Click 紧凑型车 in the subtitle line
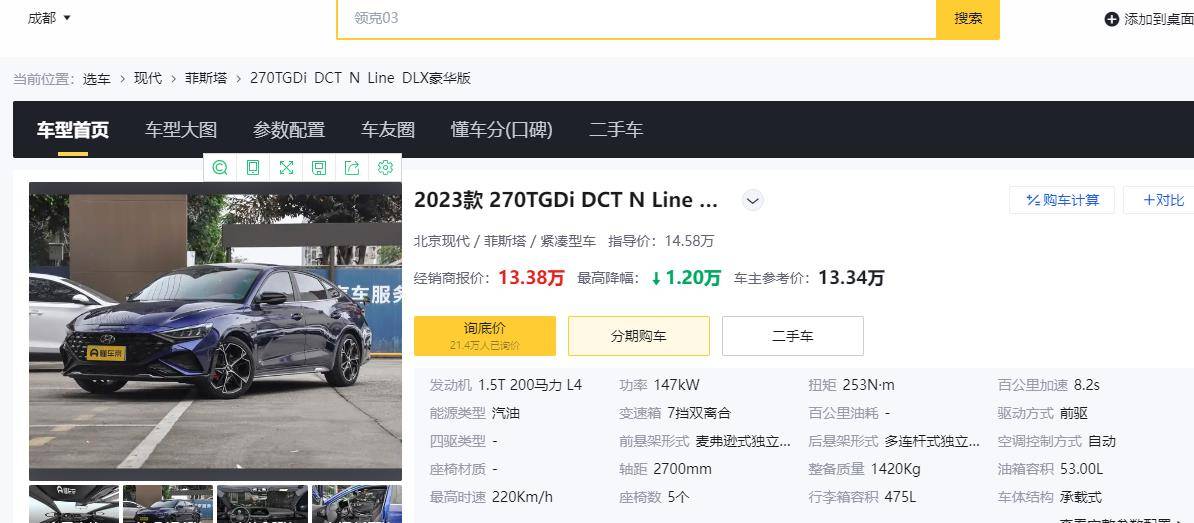 [568, 241]
